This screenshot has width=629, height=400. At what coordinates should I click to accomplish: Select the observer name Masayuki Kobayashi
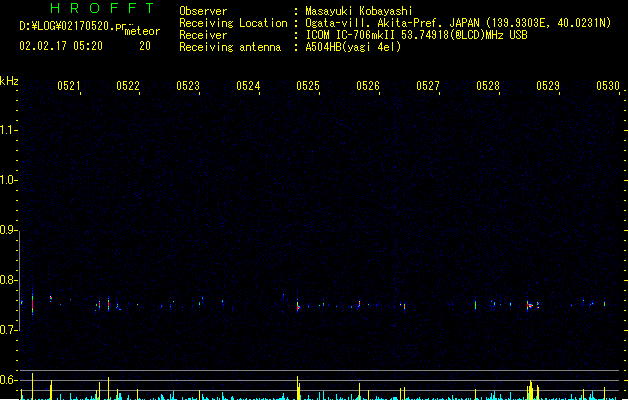(359, 11)
